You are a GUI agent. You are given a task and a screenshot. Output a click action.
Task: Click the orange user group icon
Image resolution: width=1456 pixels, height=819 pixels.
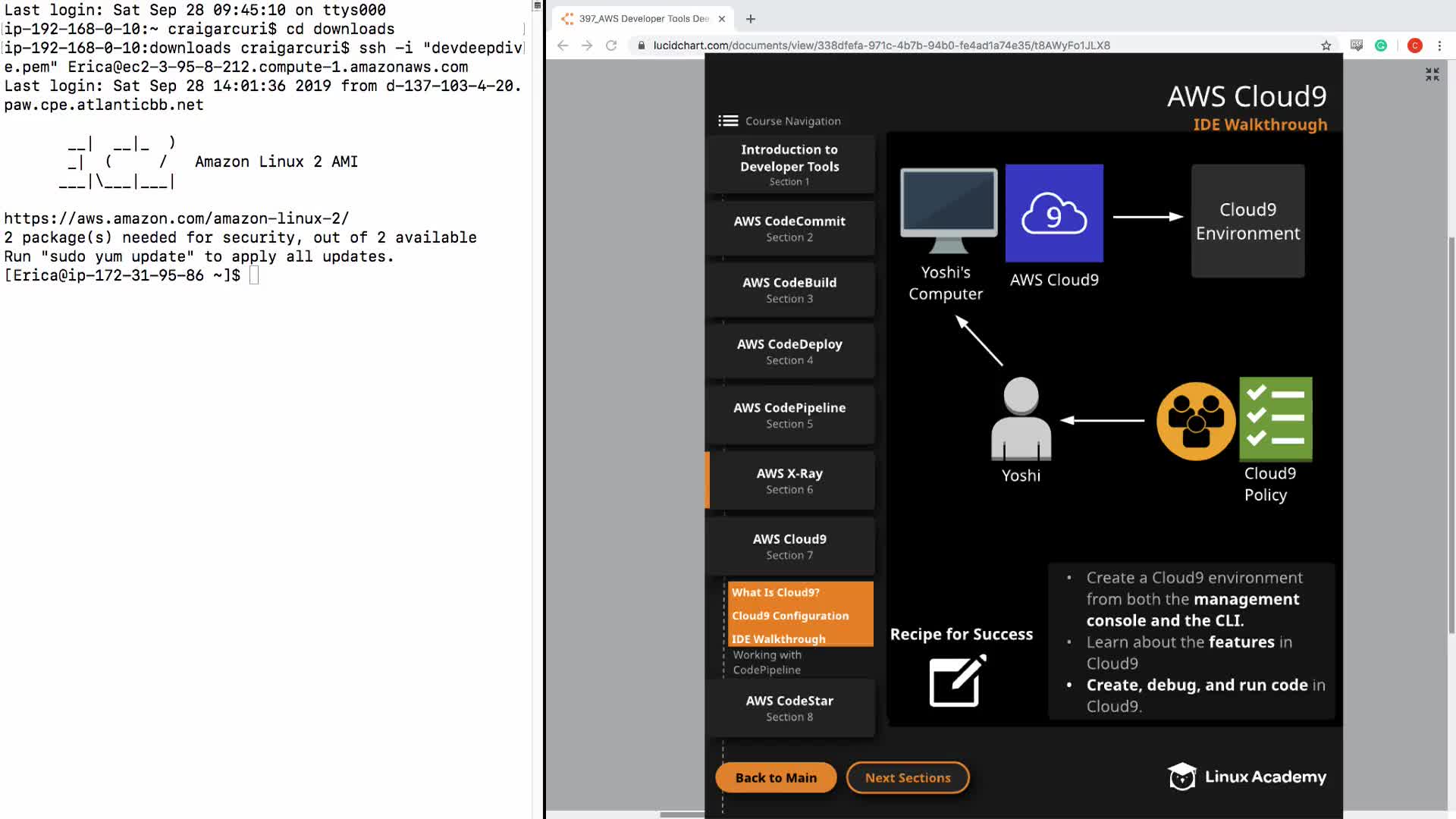[x=1196, y=421]
